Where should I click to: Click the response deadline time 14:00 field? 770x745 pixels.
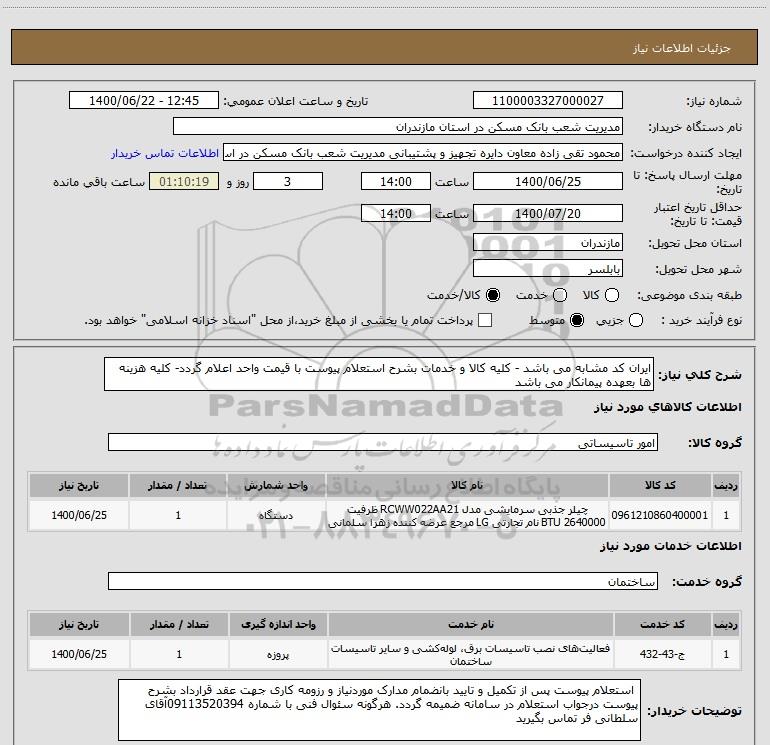pyautogui.click(x=396, y=181)
